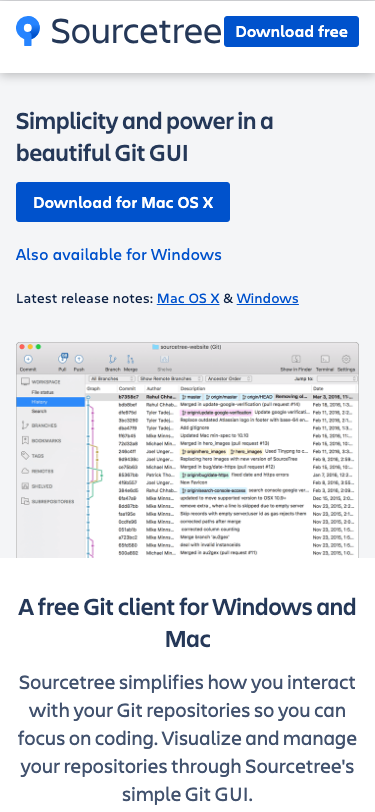Open the Show Remote Branches dropdown

[170, 379]
